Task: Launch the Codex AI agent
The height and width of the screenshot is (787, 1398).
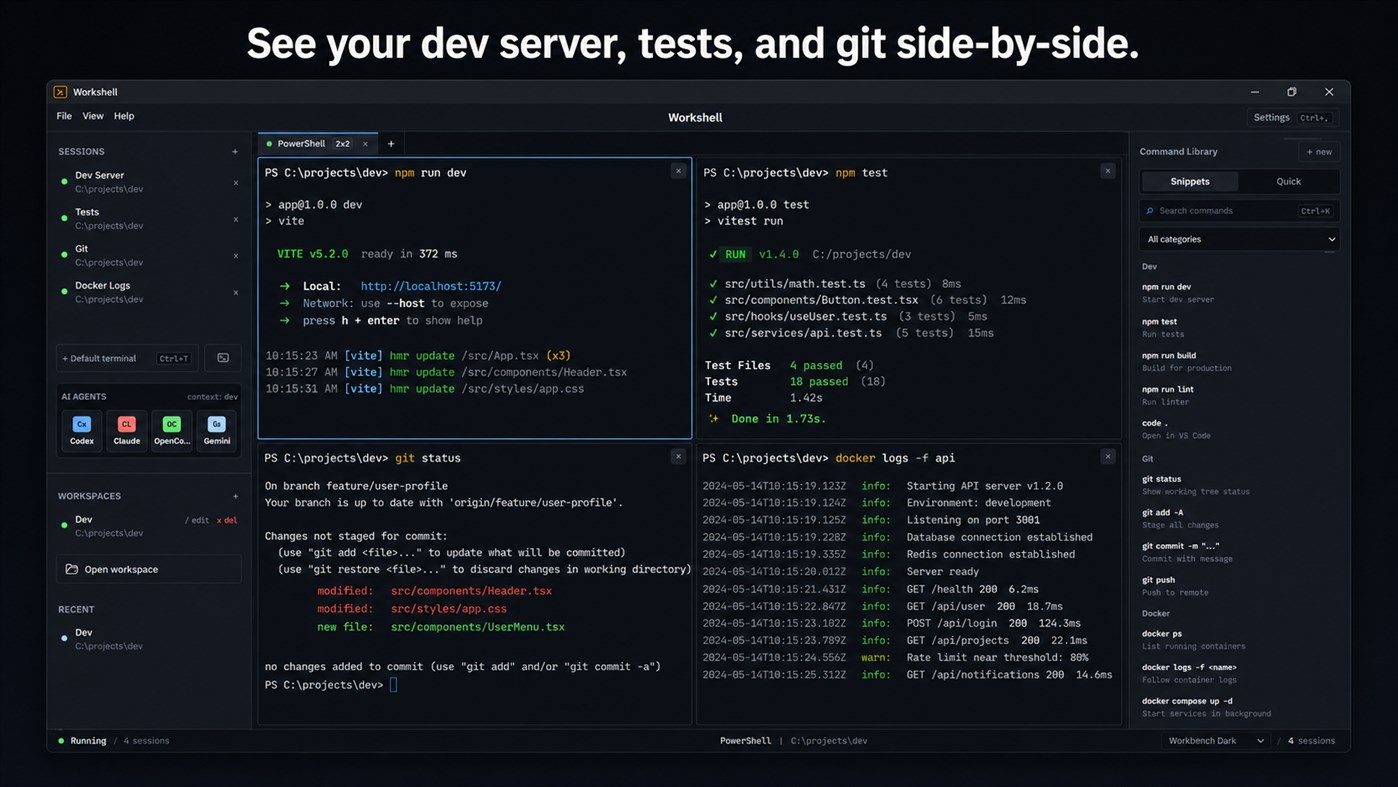Action: 82,431
